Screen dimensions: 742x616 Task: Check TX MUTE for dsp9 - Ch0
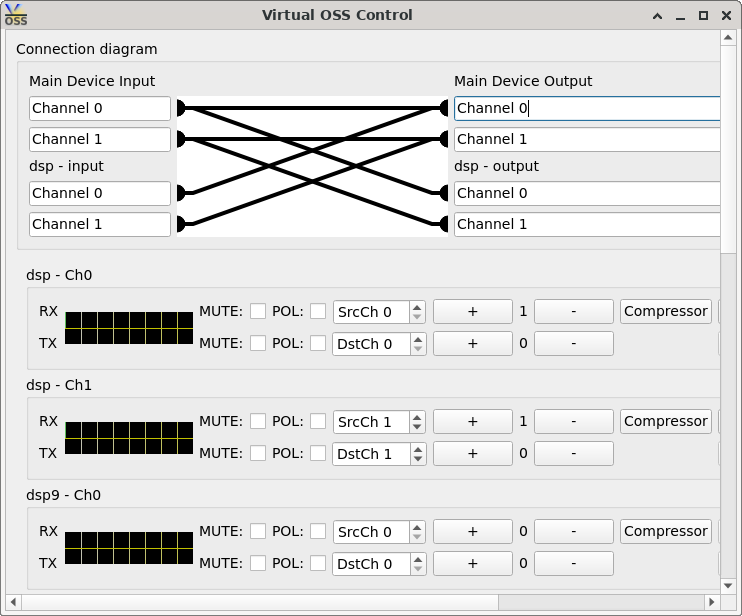pyautogui.click(x=258, y=563)
